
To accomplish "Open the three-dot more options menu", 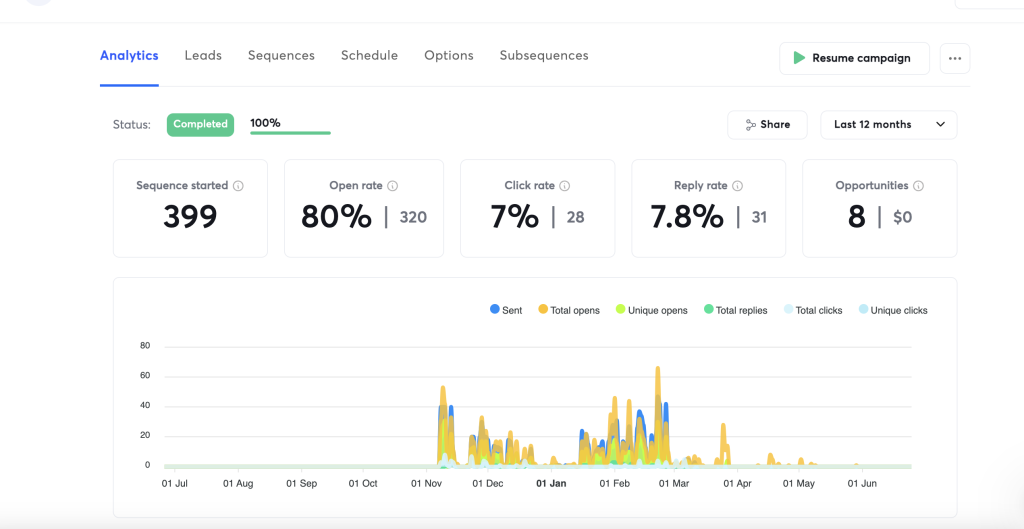I will click(x=955, y=58).
